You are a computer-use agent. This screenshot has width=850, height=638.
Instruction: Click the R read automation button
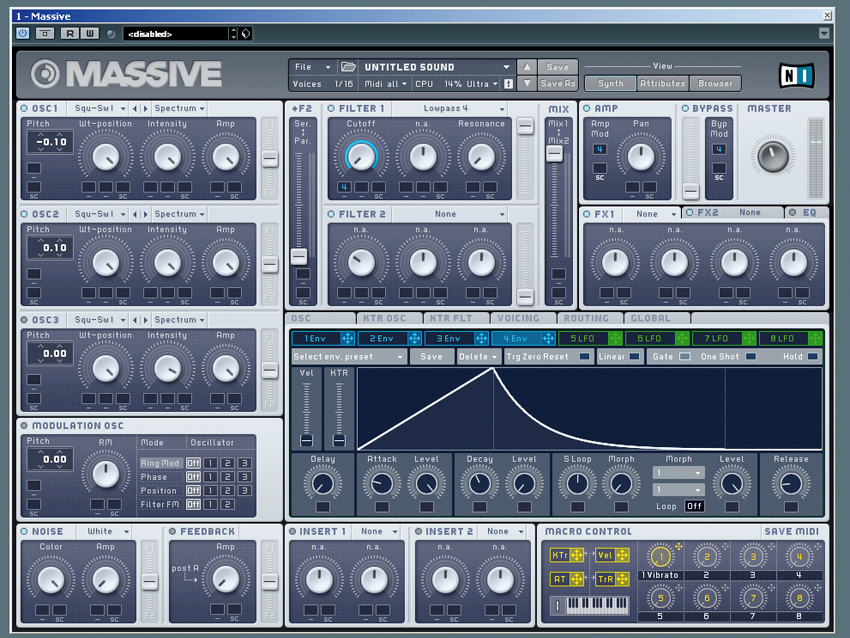[x=69, y=34]
